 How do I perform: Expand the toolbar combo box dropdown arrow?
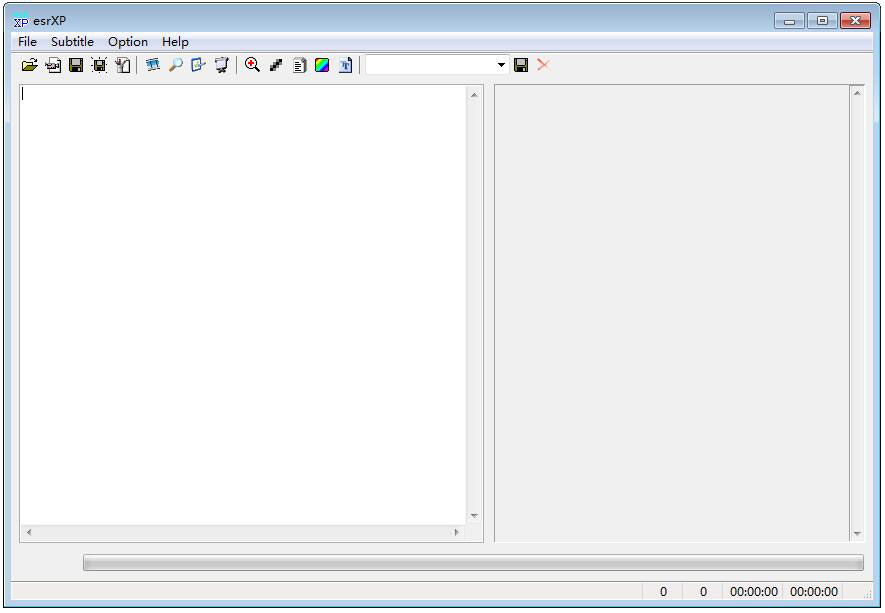pos(502,65)
